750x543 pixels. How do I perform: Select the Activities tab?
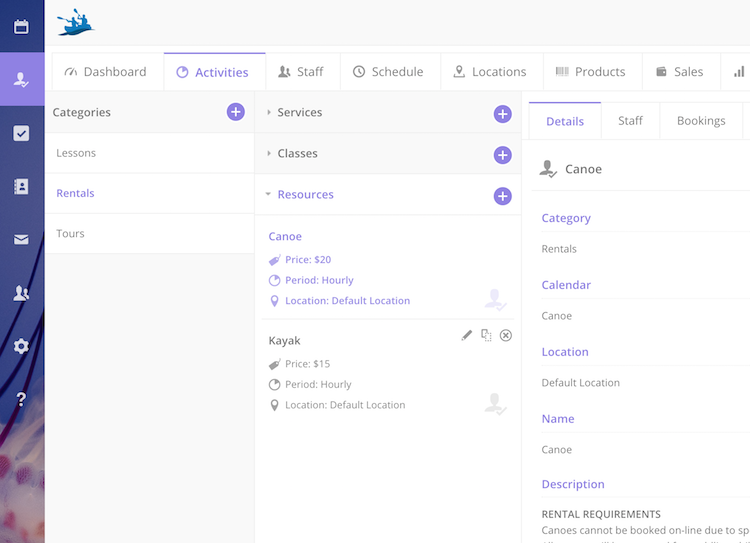pos(214,72)
